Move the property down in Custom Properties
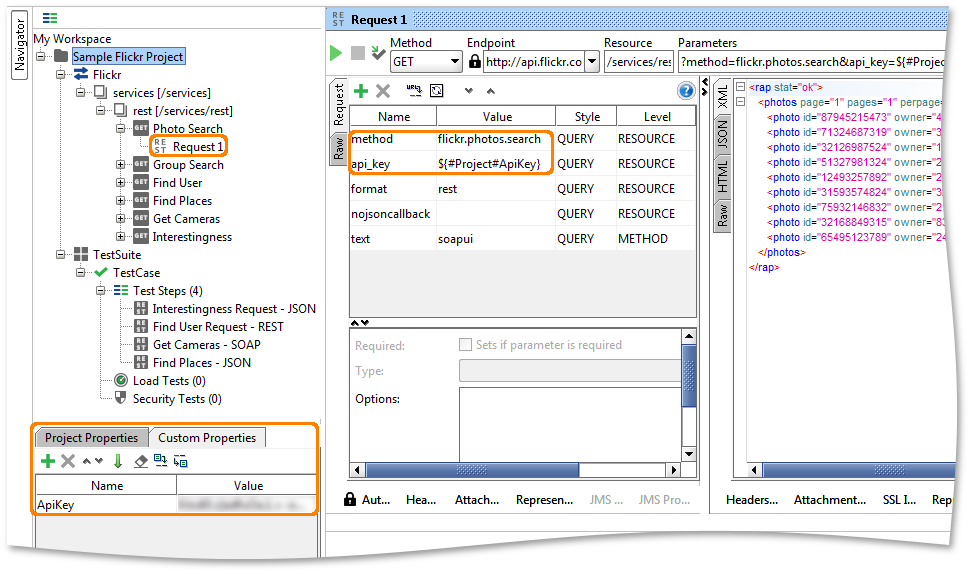Screen dimensions: 971x574 98,461
